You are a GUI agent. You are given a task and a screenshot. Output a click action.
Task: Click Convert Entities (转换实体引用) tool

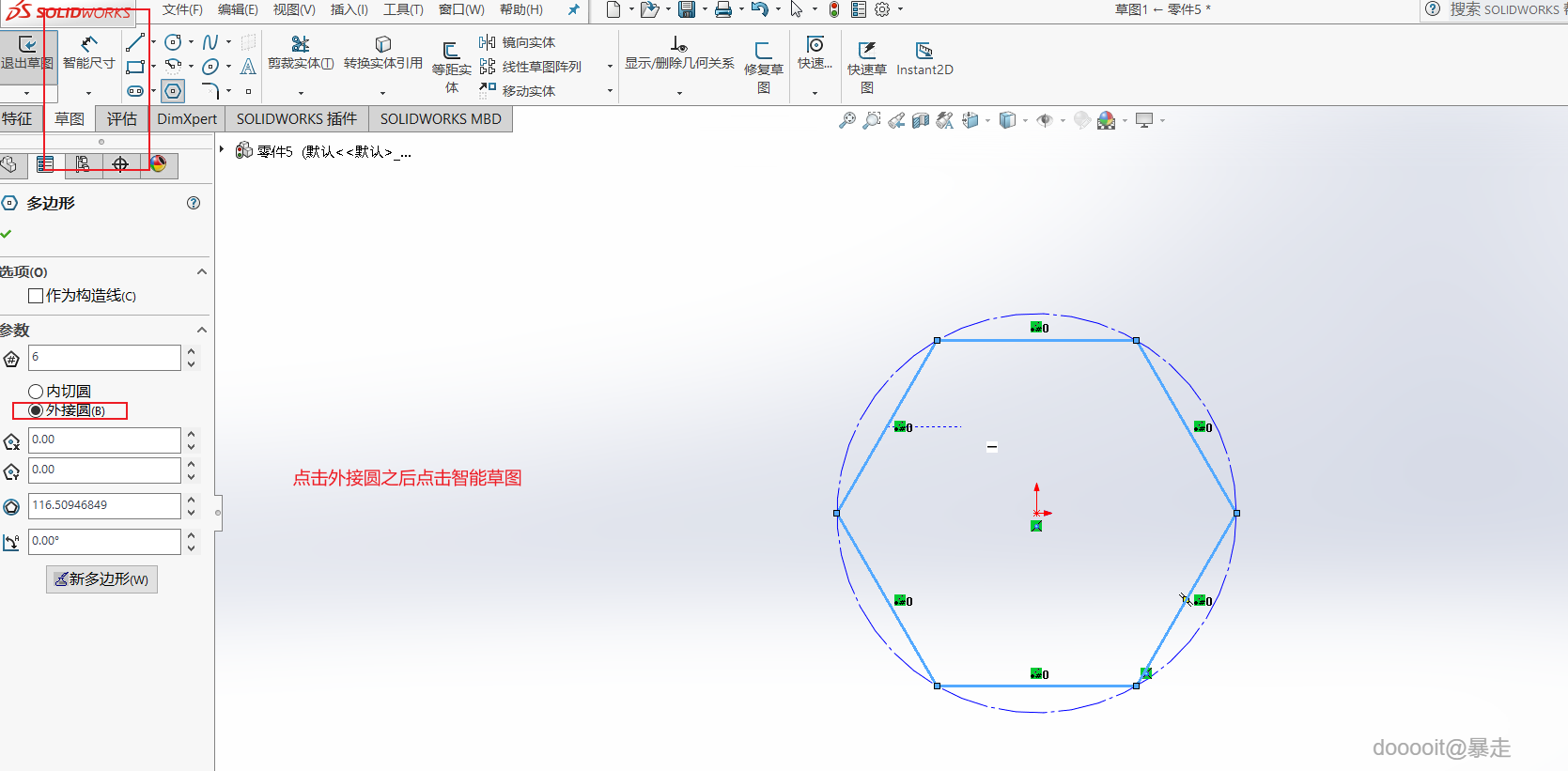pyautogui.click(x=383, y=54)
